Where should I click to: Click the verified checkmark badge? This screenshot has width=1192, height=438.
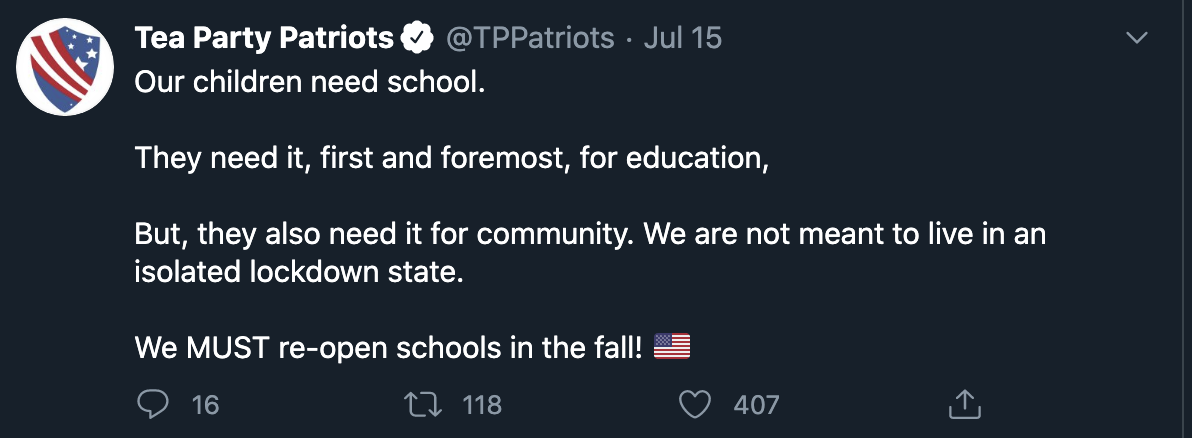click(x=417, y=37)
